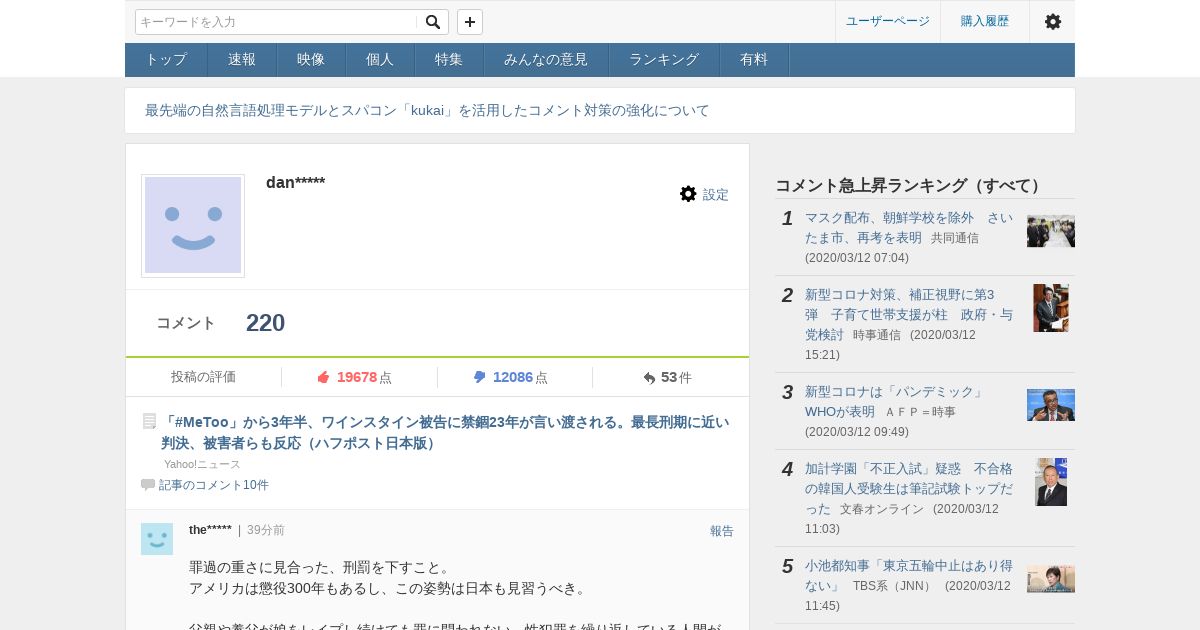This screenshot has height=630, width=1200.
Task: Select the 有料 tab
Action: click(754, 60)
